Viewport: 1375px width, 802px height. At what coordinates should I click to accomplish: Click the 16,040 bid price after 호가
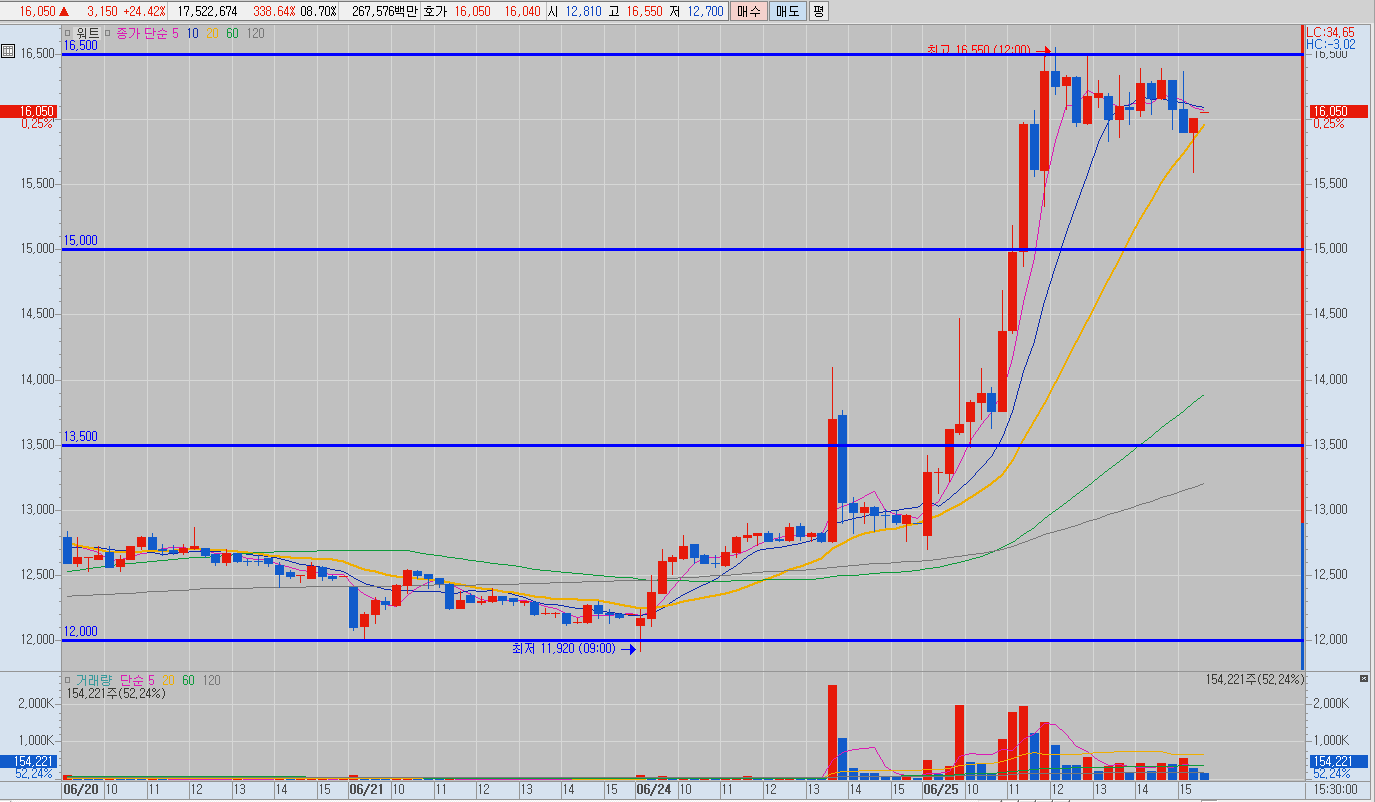point(523,11)
